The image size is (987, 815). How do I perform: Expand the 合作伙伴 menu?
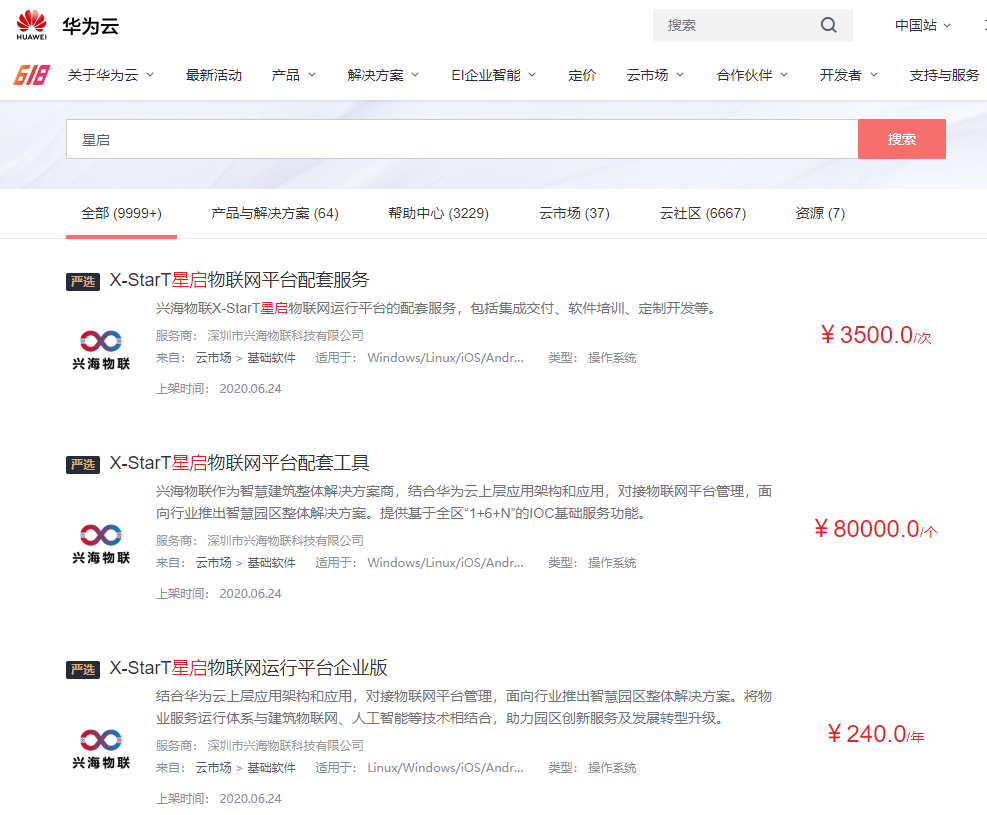click(x=752, y=75)
